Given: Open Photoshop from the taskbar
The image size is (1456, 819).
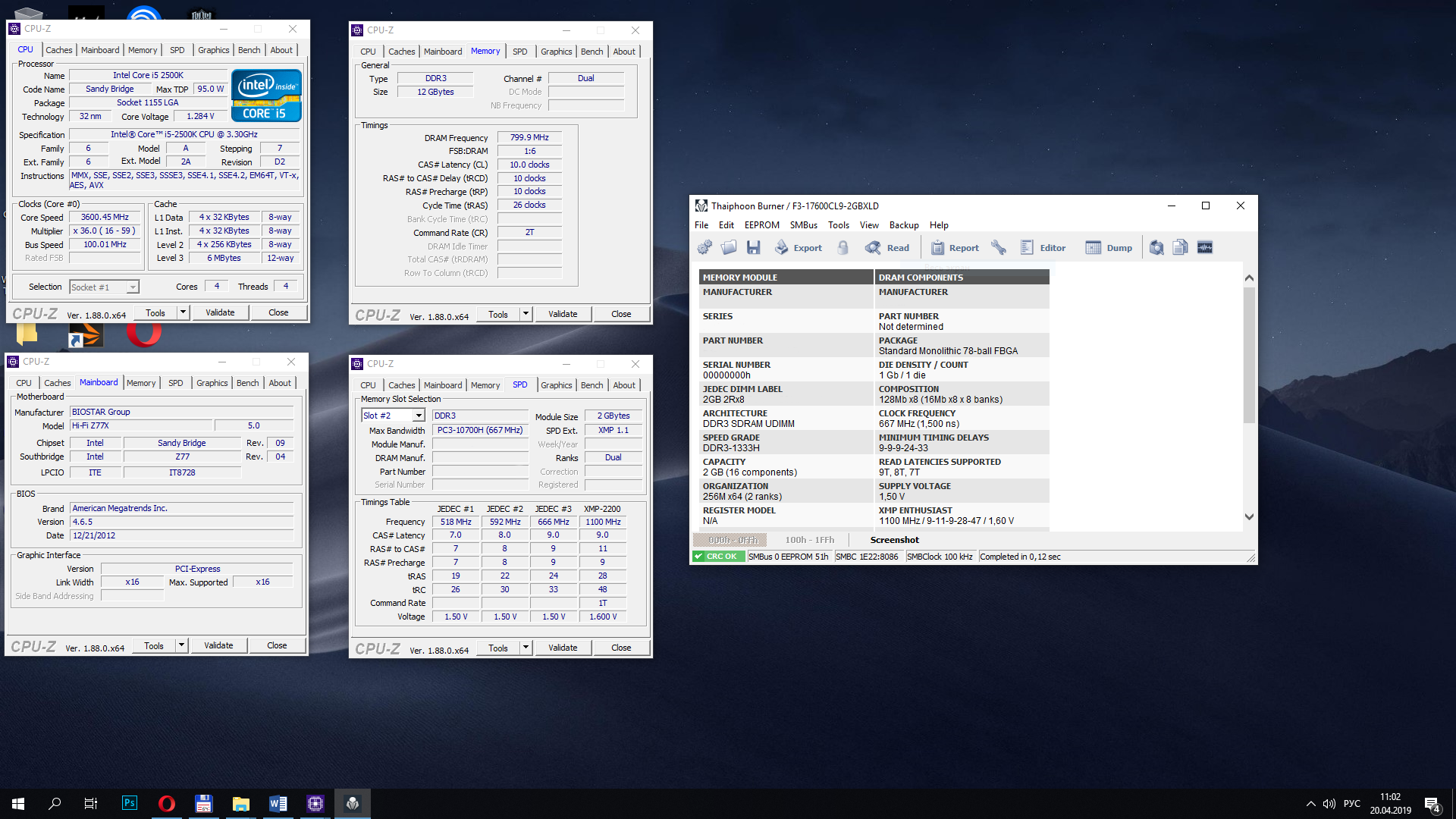Looking at the screenshot, I should click(x=130, y=803).
